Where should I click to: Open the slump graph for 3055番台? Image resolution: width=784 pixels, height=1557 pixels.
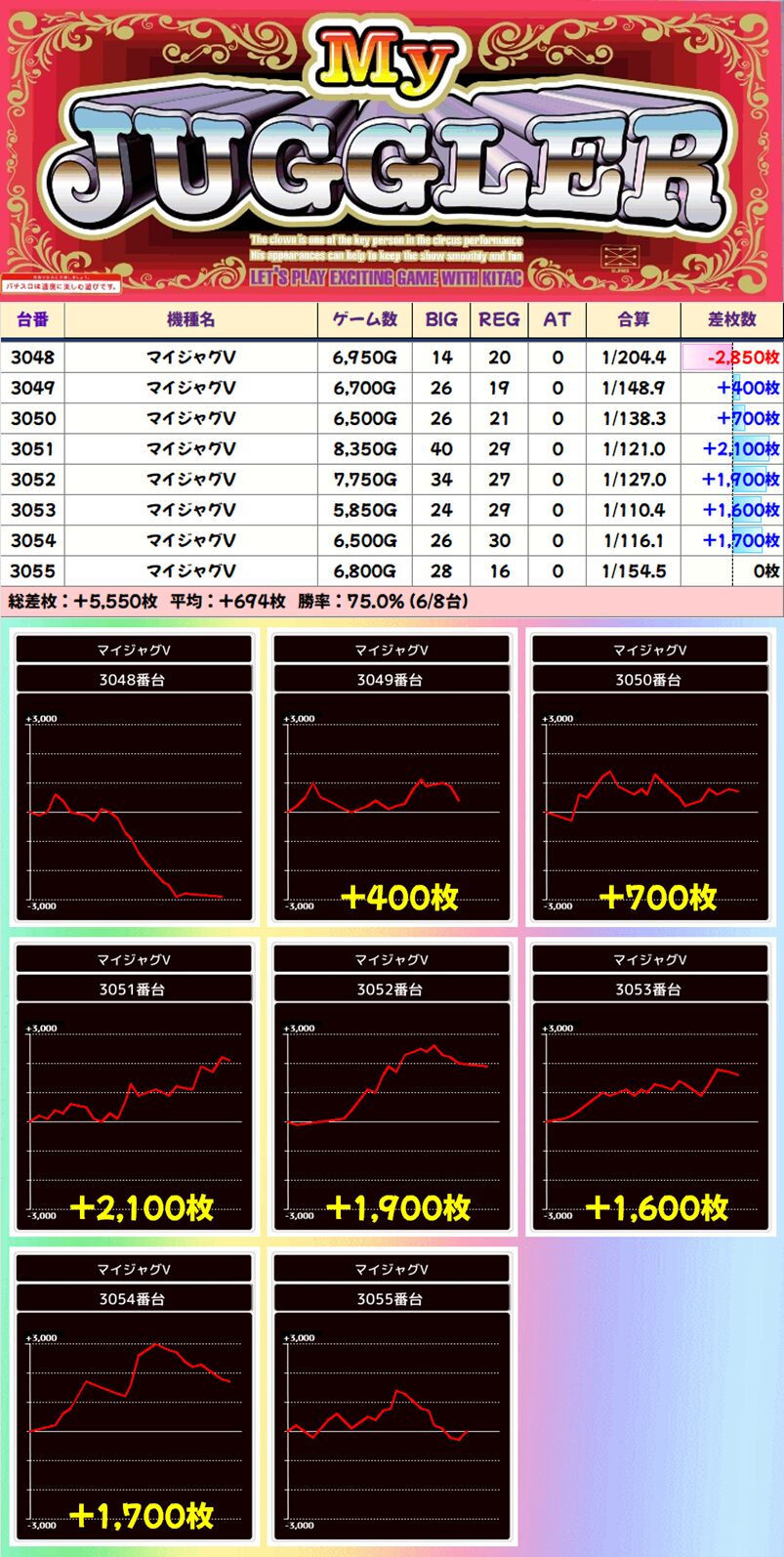[x=392, y=1428]
